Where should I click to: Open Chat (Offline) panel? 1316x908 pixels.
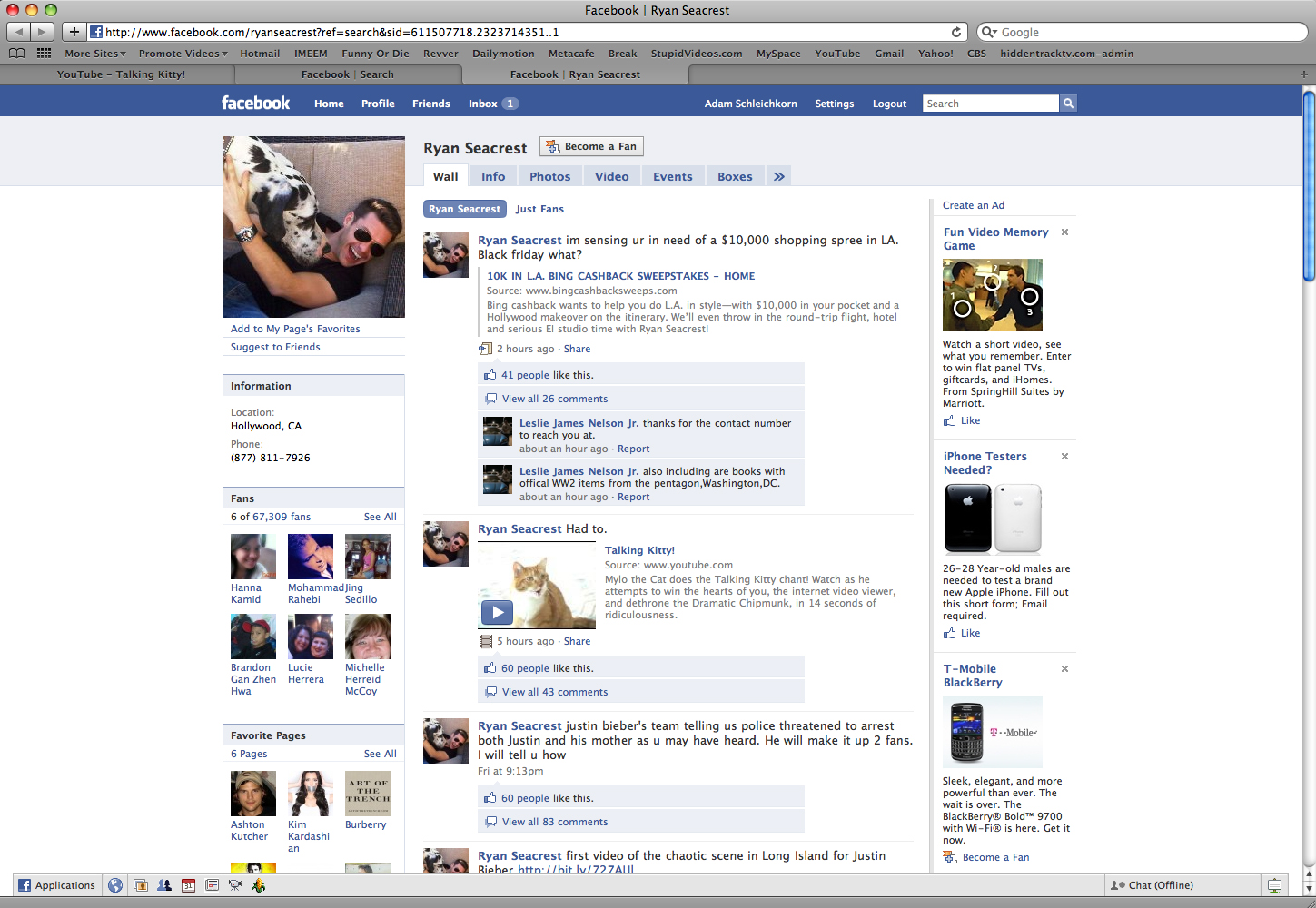coord(1182,885)
